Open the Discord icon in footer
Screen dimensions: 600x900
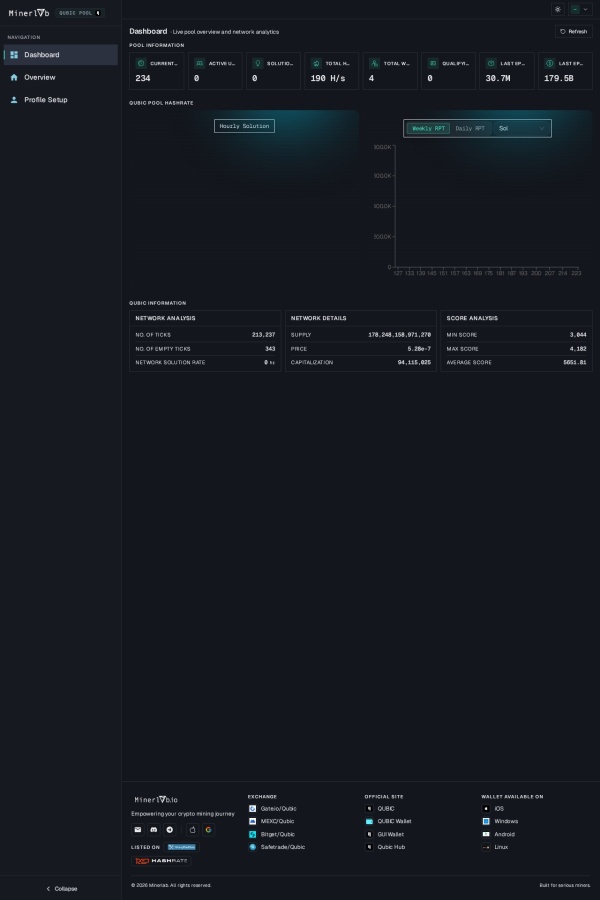[x=153, y=829]
